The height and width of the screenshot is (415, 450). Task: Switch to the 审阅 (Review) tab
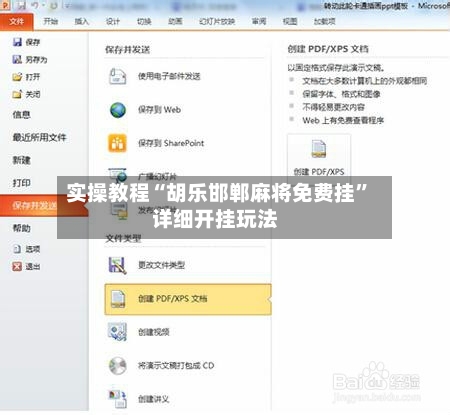point(259,21)
